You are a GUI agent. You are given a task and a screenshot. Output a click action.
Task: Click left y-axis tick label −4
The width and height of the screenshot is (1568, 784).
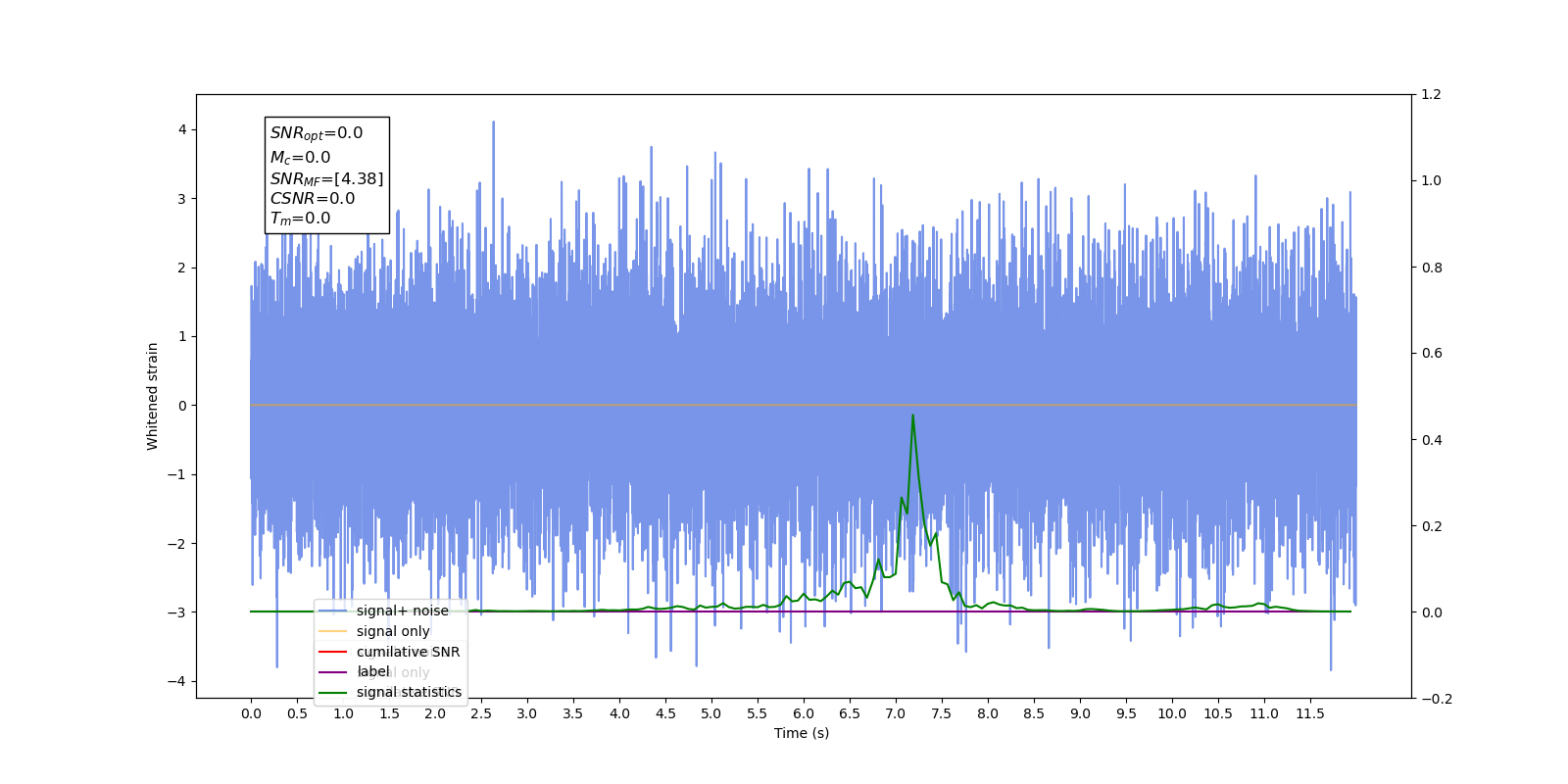tap(176, 681)
